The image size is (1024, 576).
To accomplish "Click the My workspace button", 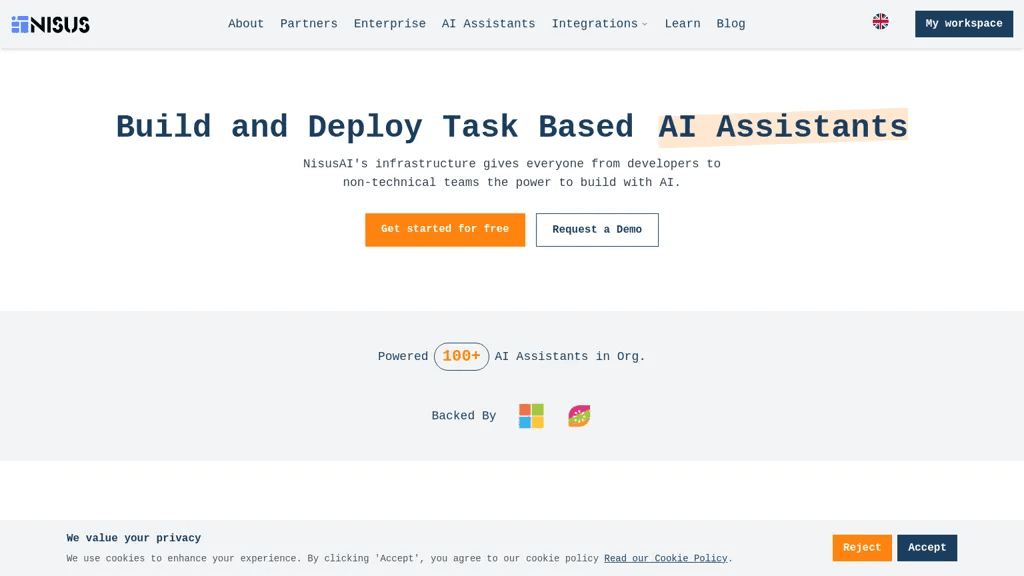I will pyautogui.click(x=964, y=24).
